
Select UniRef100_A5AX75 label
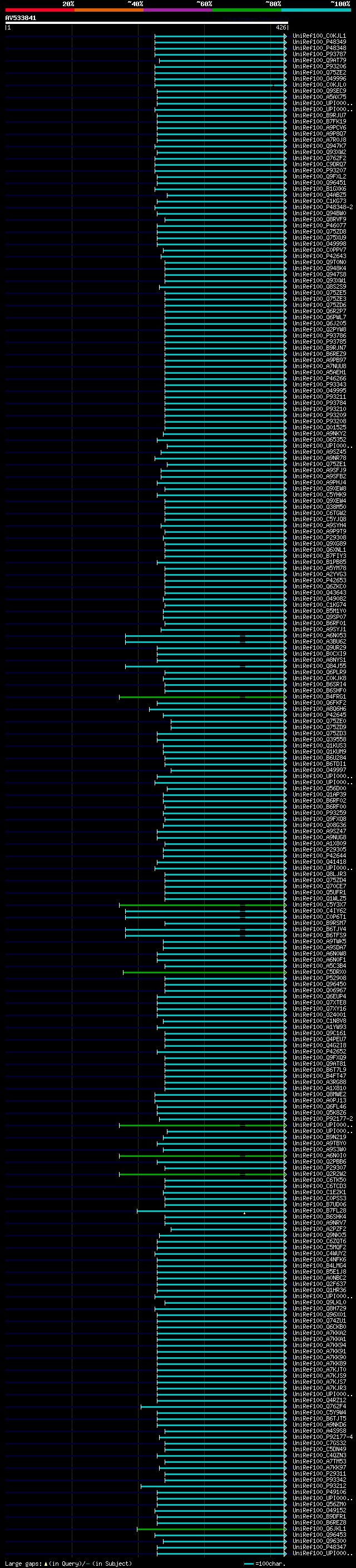click(x=319, y=97)
